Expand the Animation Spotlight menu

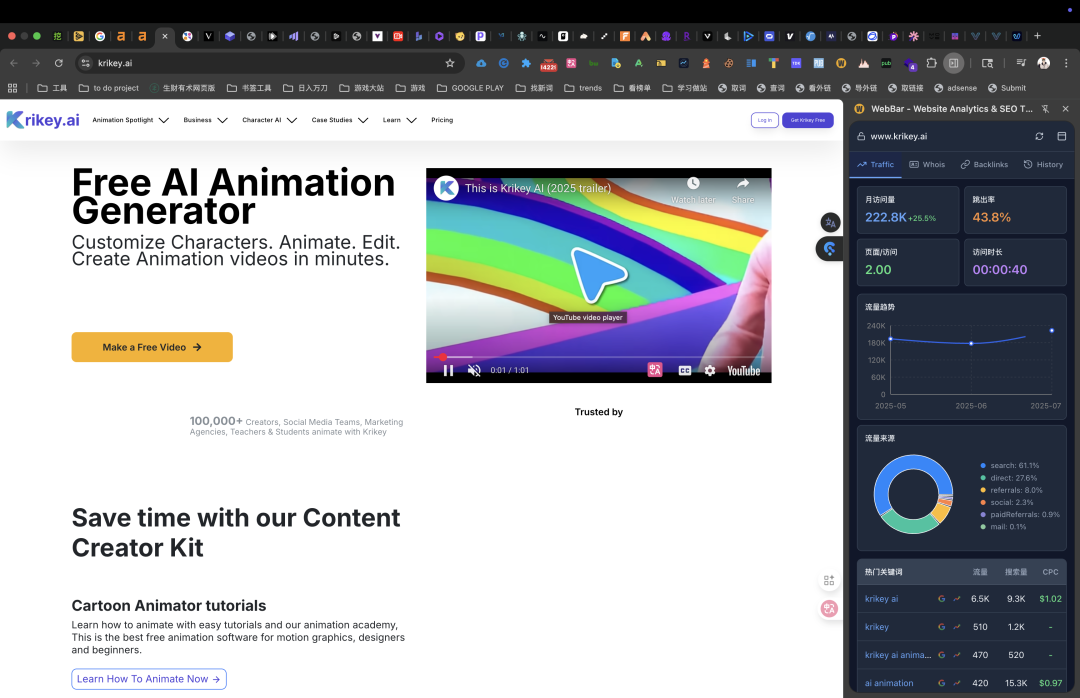[130, 120]
